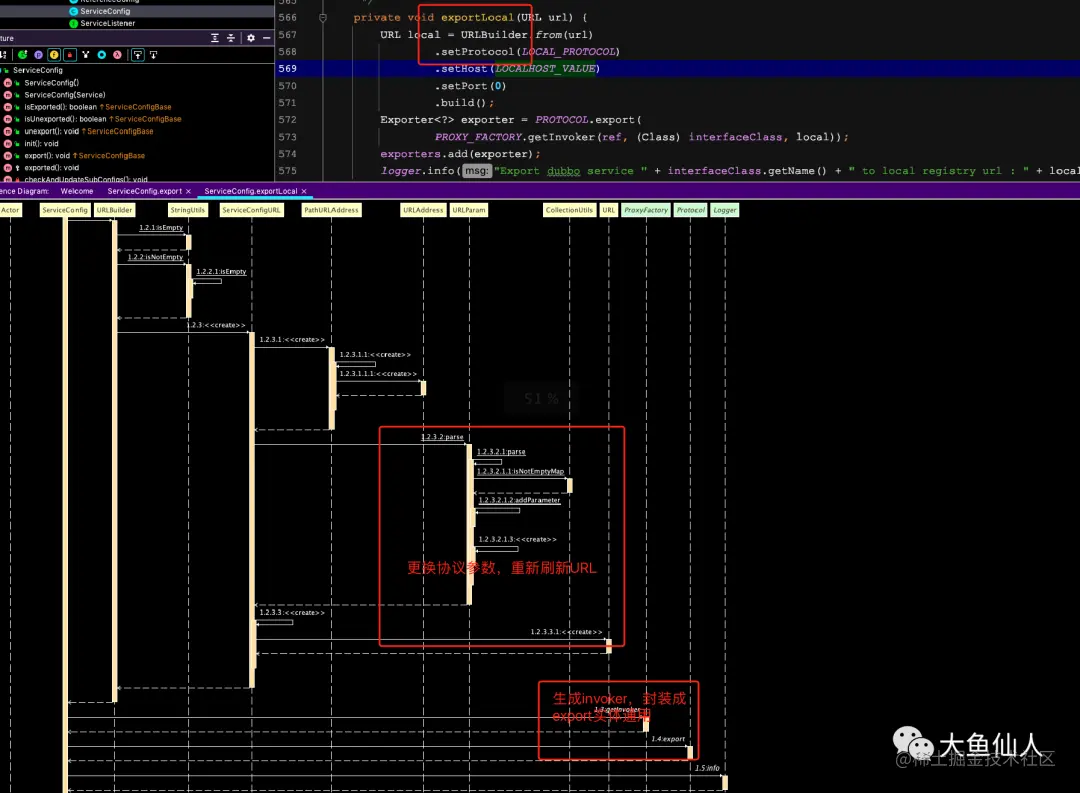Click ProxyFactory lifeline header in diagram
The image size is (1080, 793).
646,210
